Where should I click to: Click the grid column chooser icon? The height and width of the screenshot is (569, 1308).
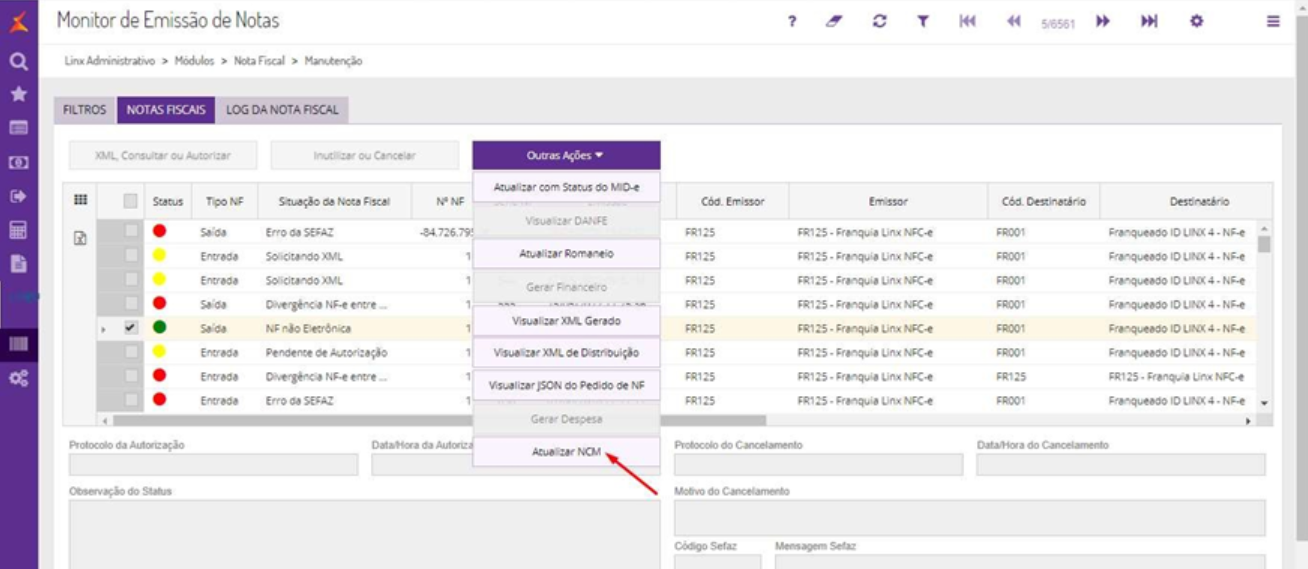81,200
